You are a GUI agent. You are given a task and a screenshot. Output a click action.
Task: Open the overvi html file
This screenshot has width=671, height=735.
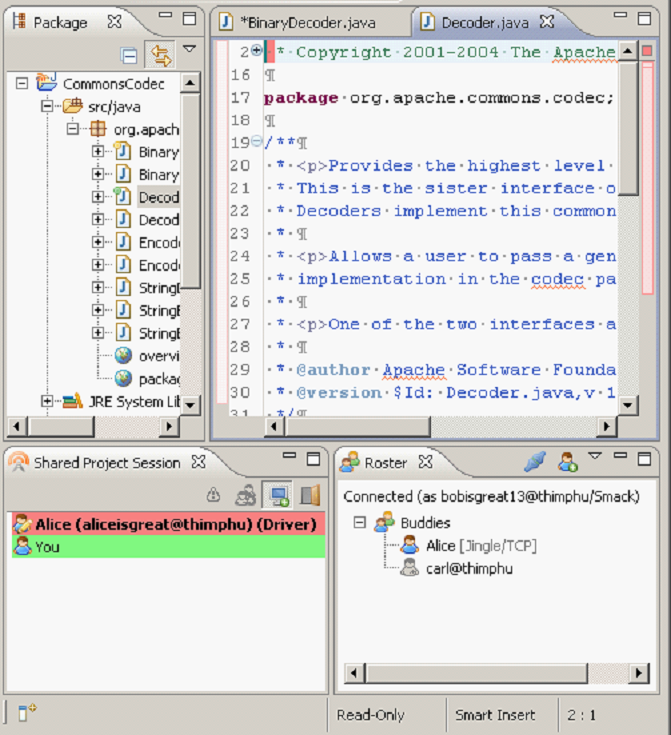(159, 356)
